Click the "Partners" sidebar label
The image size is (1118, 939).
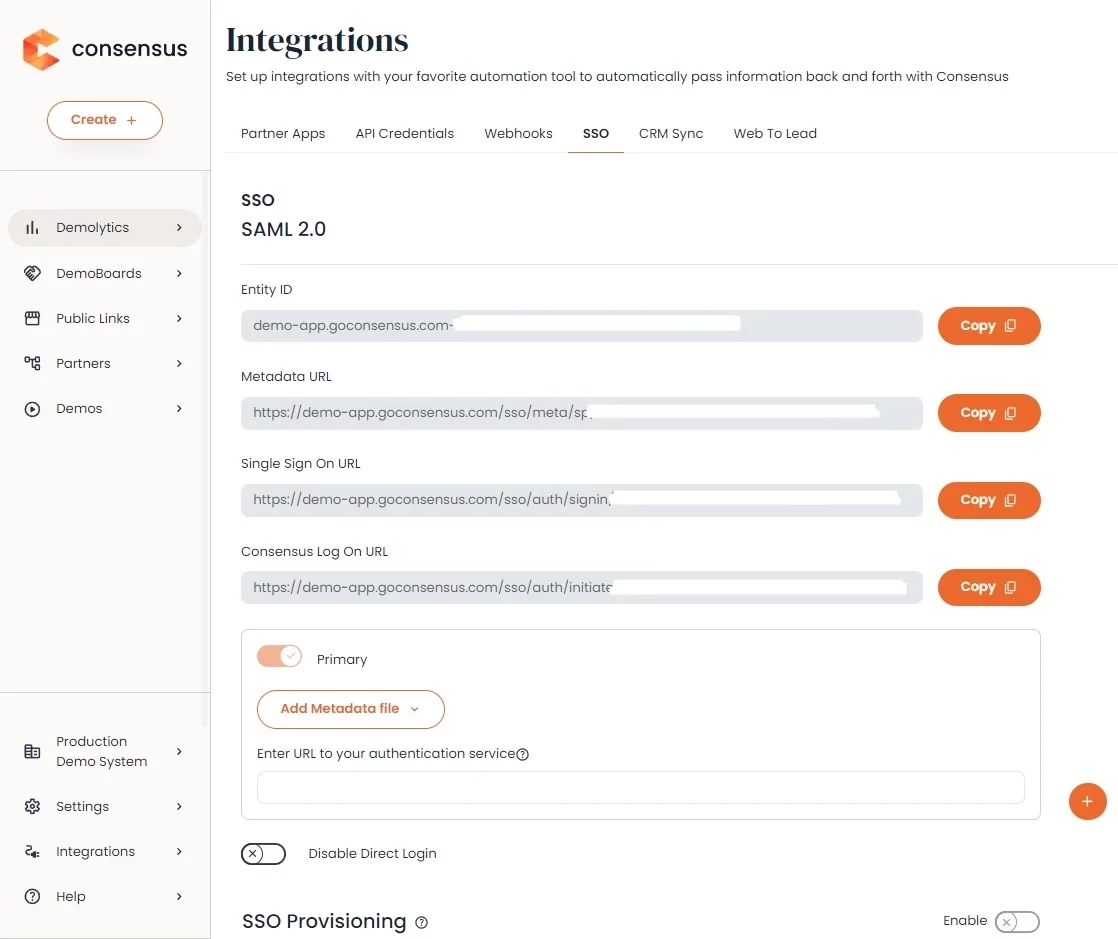(83, 363)
